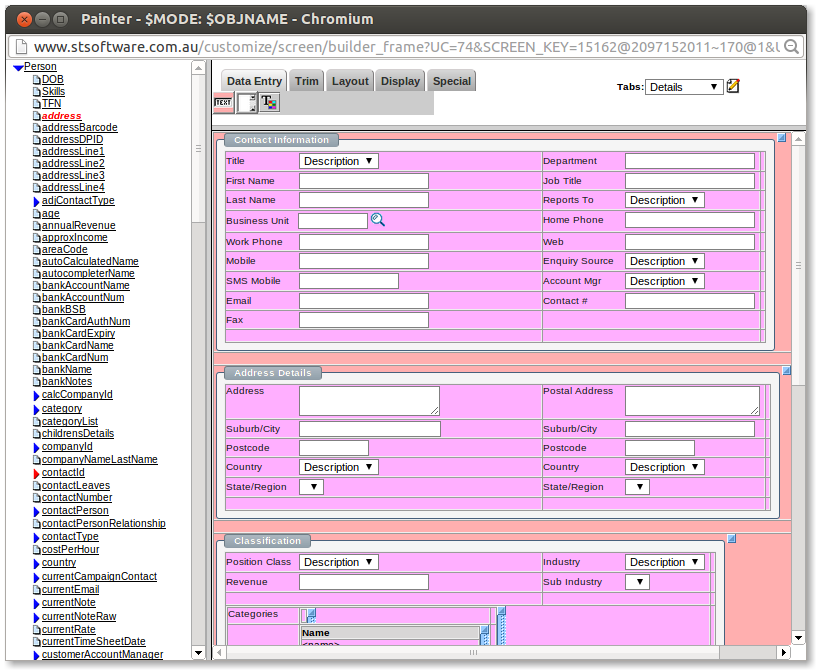The height and width of the screenshot is (670, 816).
Task: Open the Business Unit lookup magnifier
Action: click(x=378, y=220)
